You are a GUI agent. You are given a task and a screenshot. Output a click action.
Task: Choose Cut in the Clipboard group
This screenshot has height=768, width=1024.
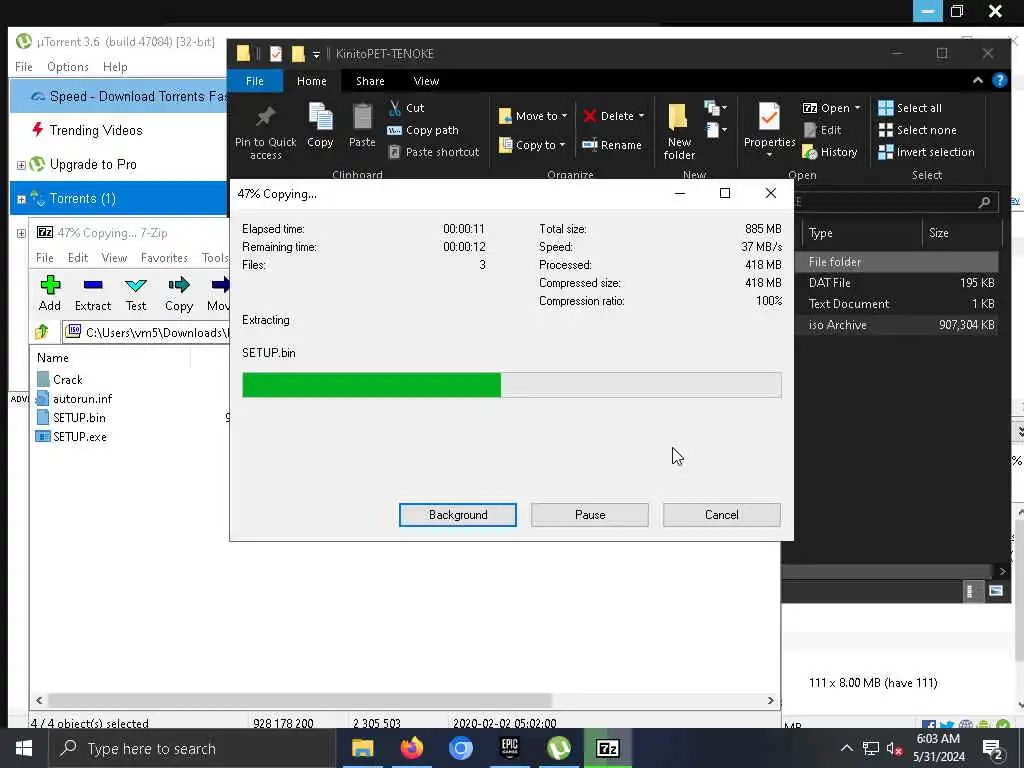coord(406,108)
